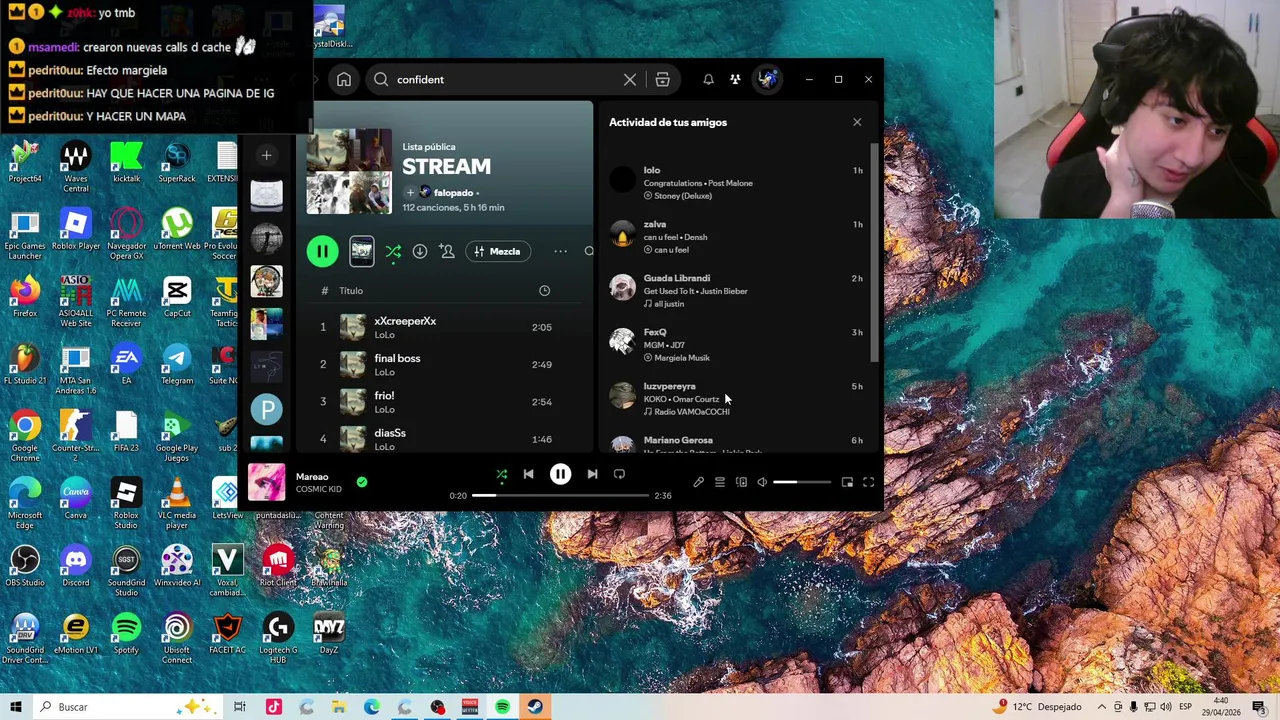This screenshot has width=1280, height=720.
Task: Open connect to a device icon
Action: coord(741,482)
